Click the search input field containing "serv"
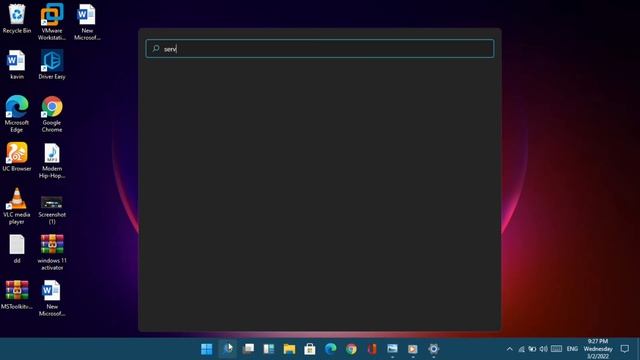 [320, 49]
